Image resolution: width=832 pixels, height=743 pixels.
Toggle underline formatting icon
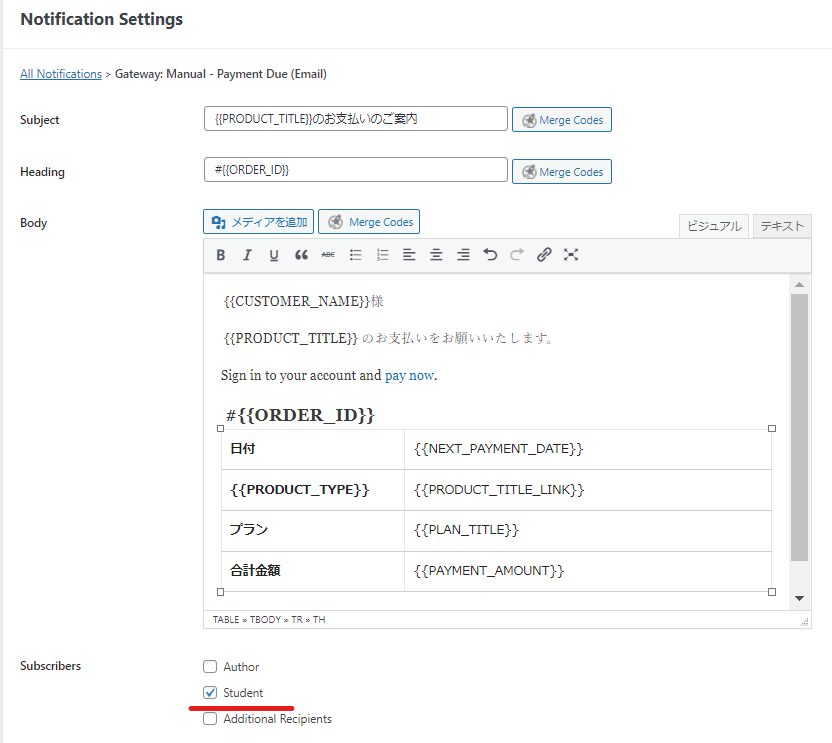coord(274,255)
